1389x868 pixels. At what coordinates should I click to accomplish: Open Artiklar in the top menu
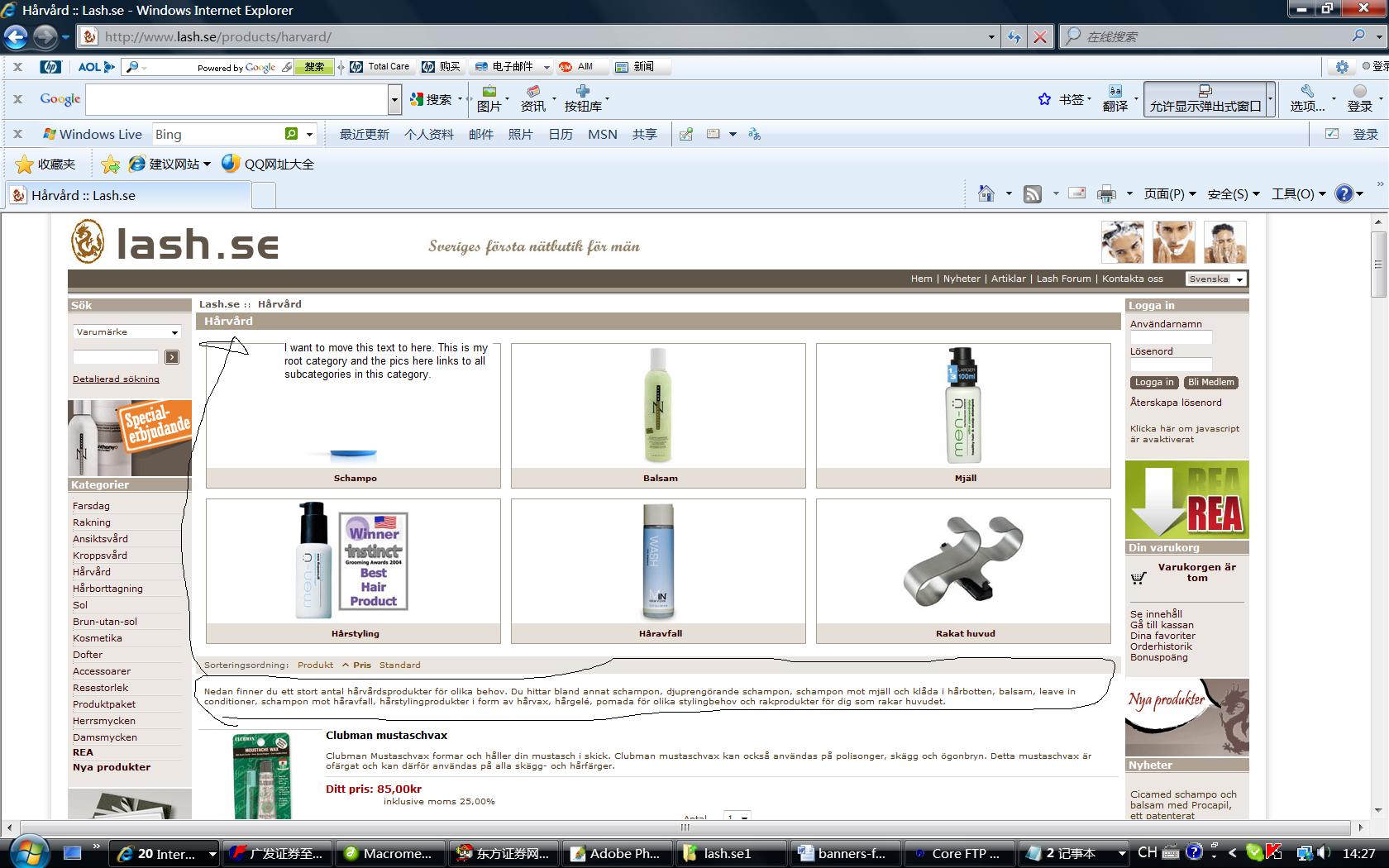tap(1008, 279)
